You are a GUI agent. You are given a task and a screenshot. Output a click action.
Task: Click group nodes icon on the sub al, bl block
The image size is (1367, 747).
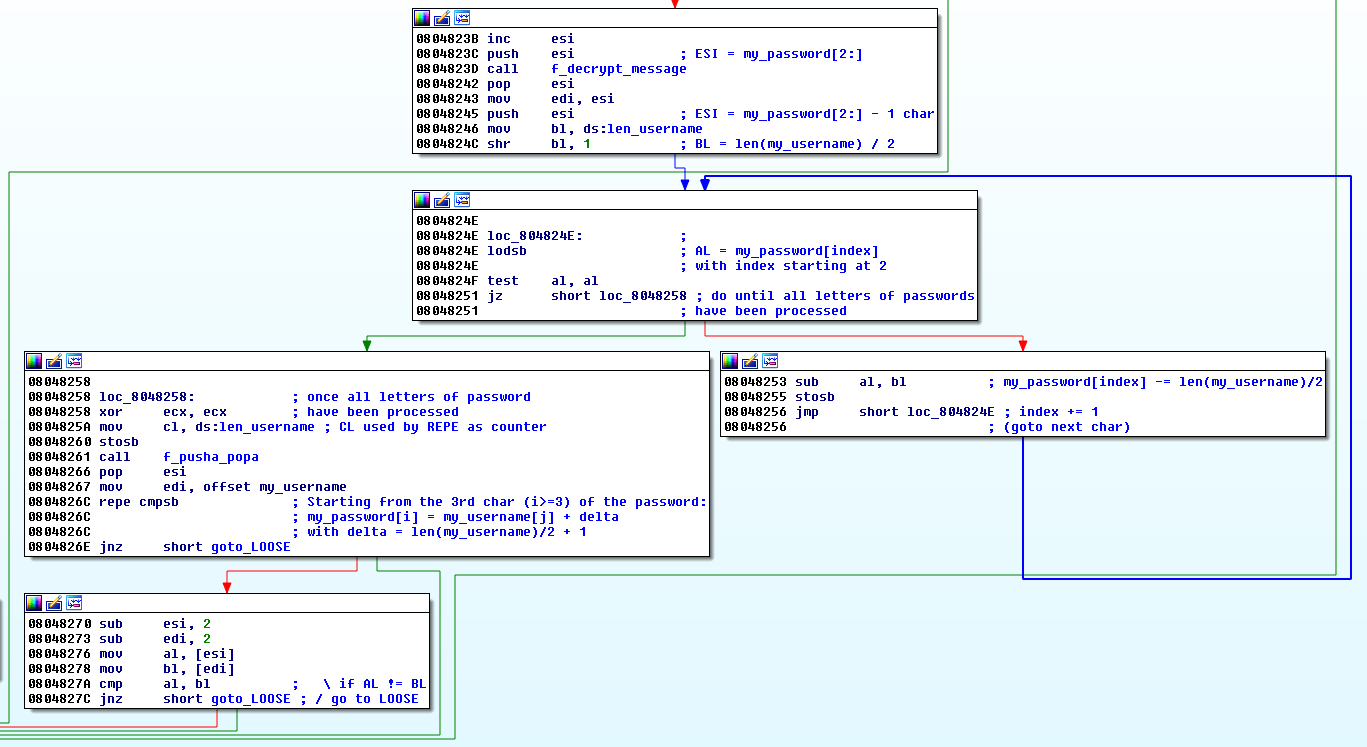[x=770, y=361]
